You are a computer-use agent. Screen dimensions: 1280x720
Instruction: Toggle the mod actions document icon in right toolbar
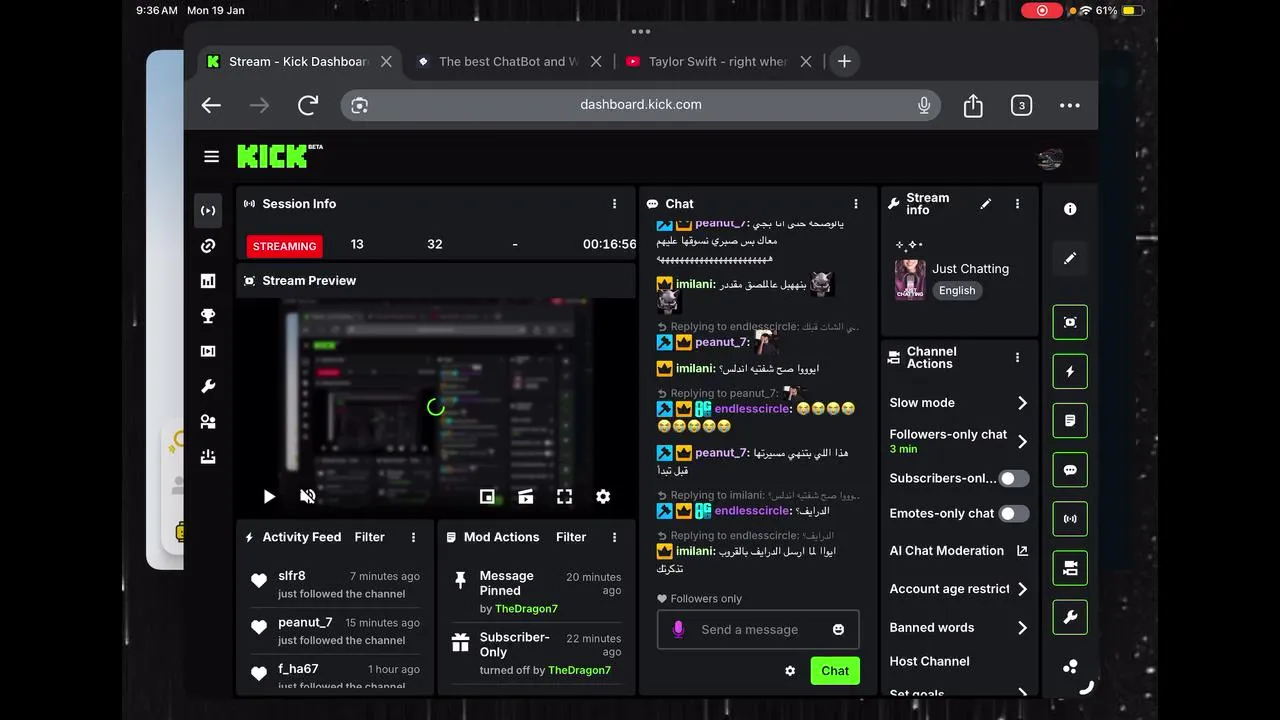(1070, 421)
